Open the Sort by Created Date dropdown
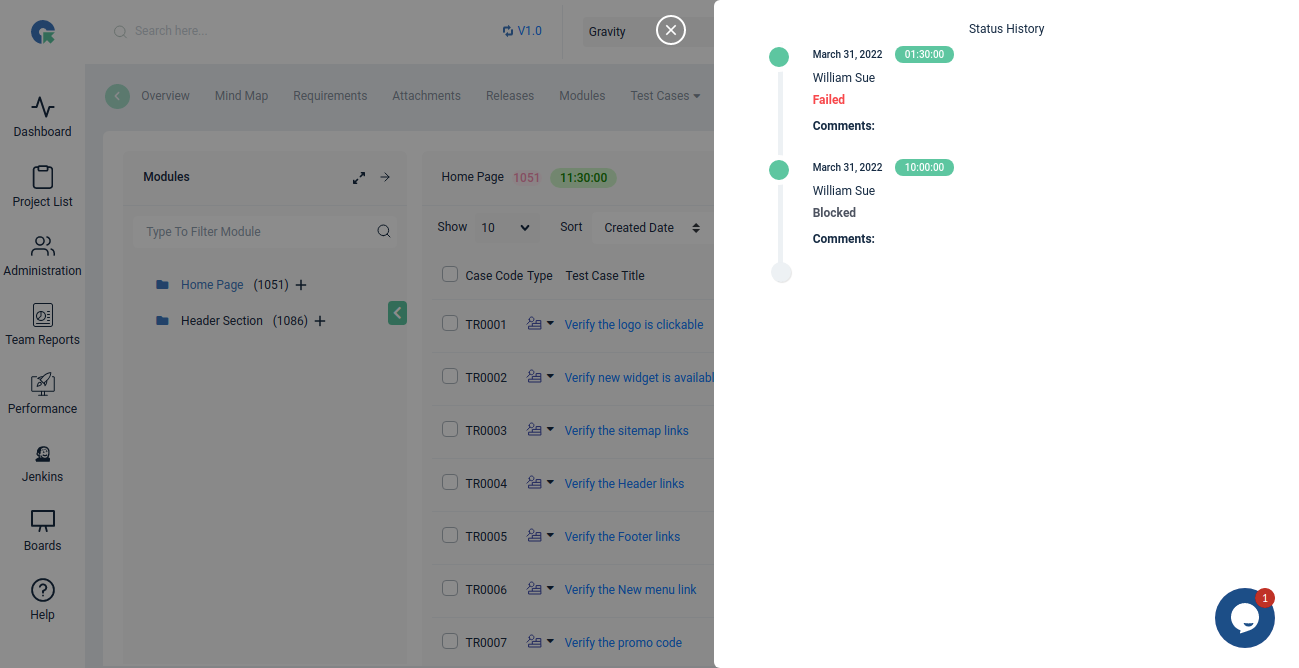This screenshot has height=668, width=1299. tap(652, 228)
